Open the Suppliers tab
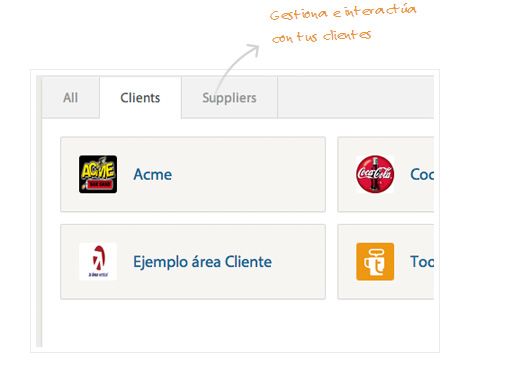Screen dimensions: 516x367 (229, 98)
